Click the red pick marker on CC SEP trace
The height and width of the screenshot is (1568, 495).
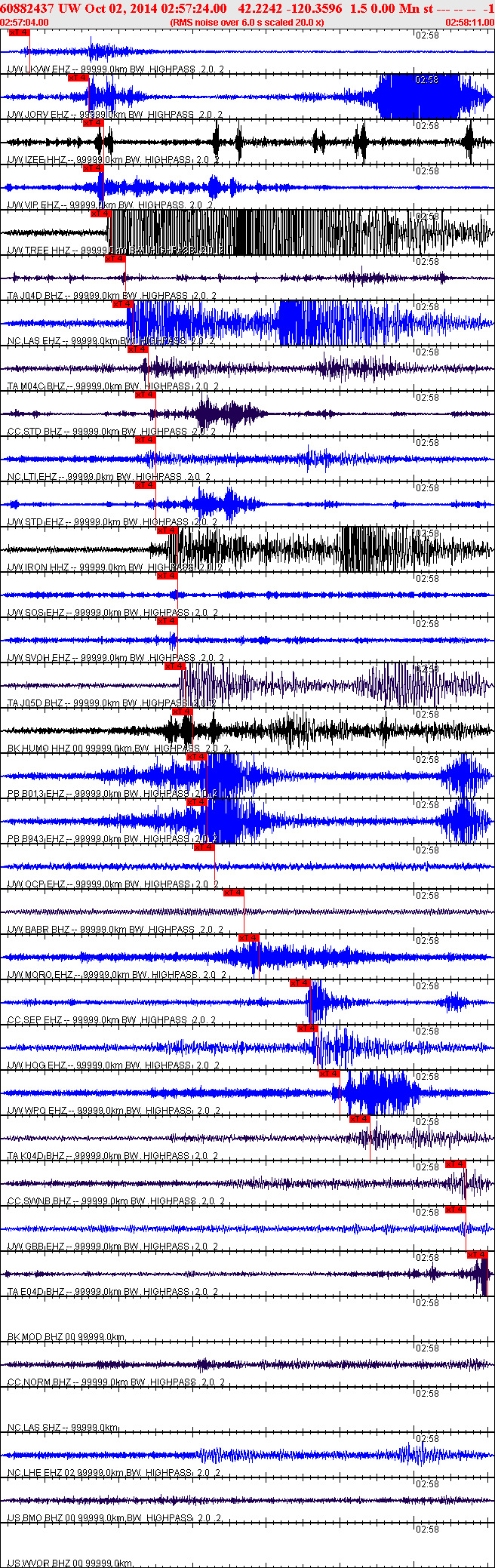coord(300,983)
